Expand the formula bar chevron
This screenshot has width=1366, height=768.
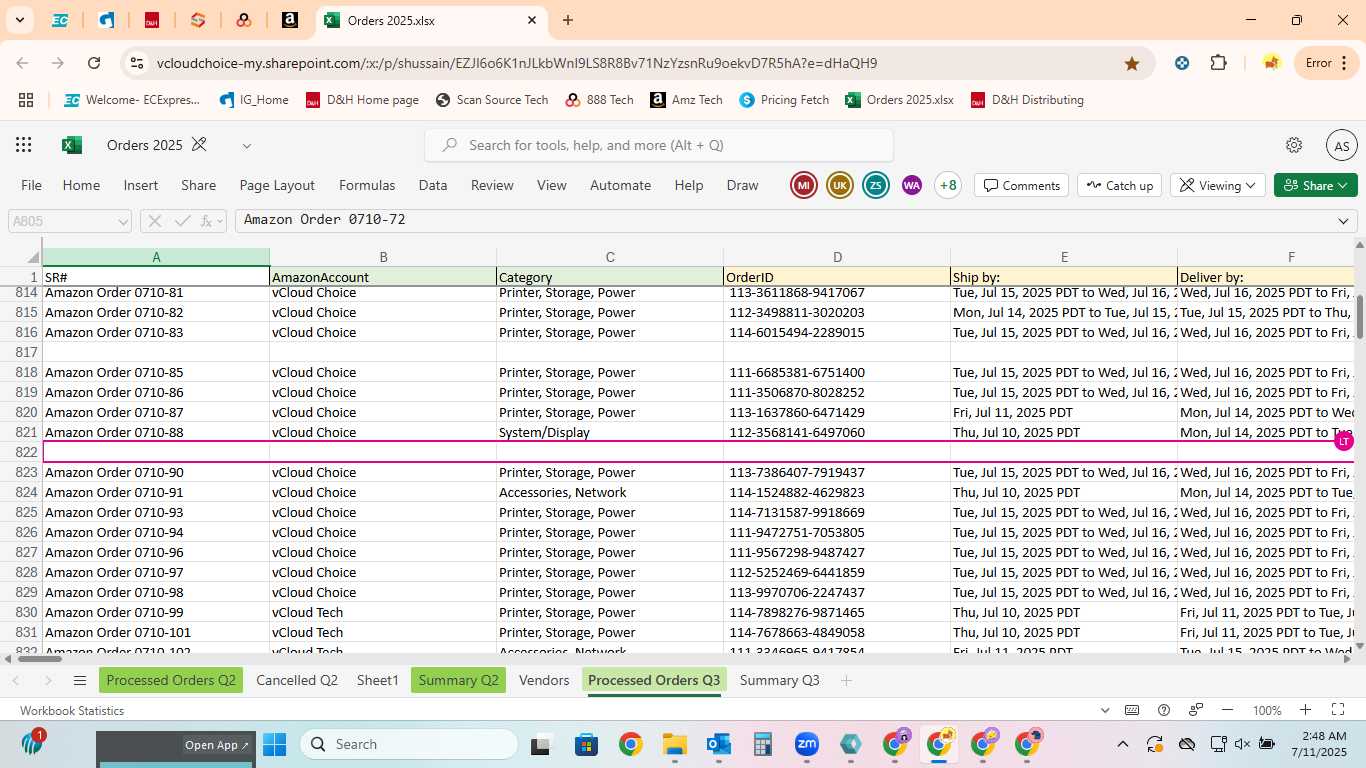pos(1343,221)
